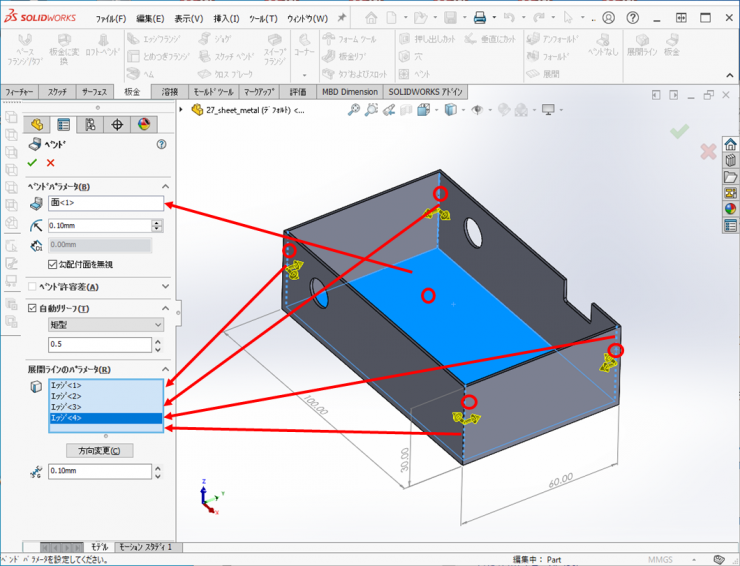The image size is (740, 566).
Task: Click the bend radius 0.10mm input field
Action: point(98,226)
